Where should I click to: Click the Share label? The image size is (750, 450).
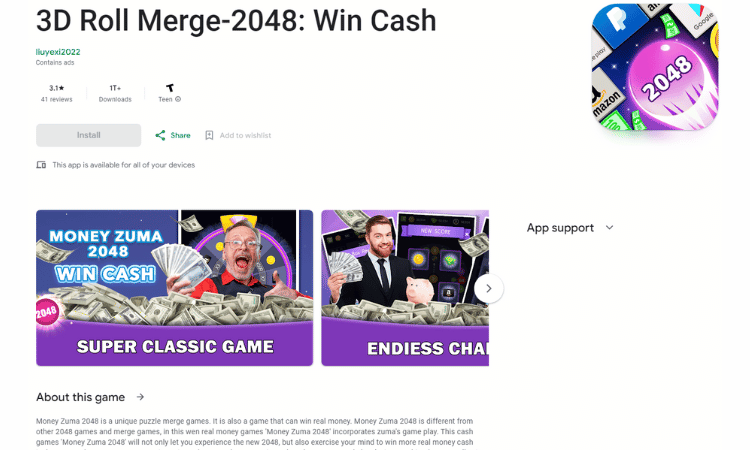click(x=180, y=135)
